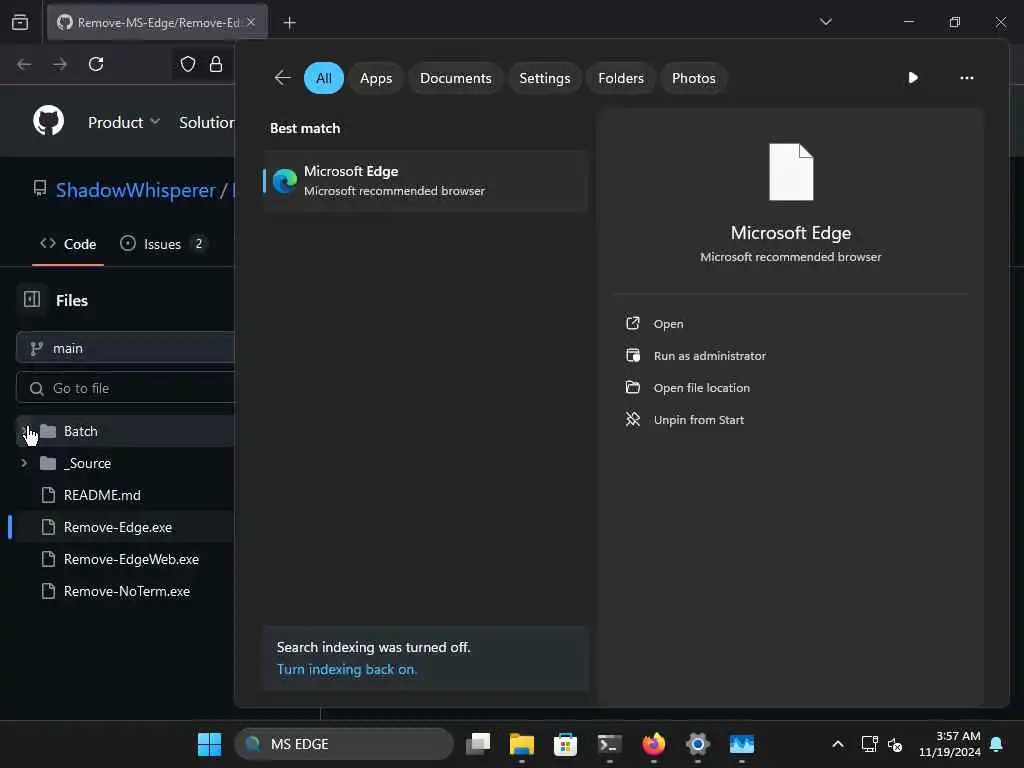Open the clock showing 3:57 AM
The height and width of the screenshot is (768, 1024).
pyautogui.click(x=950, y=744)
